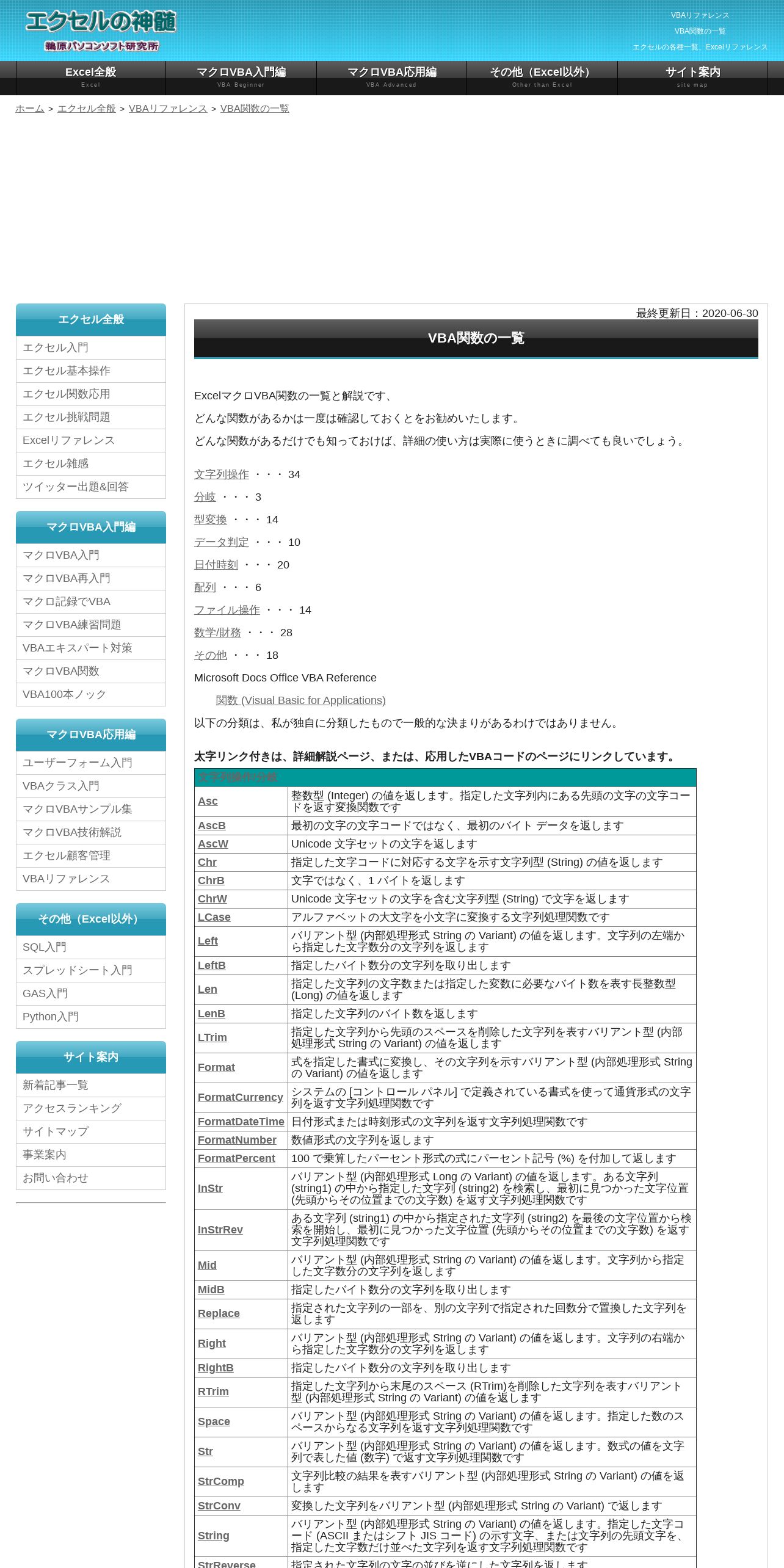The height and width of the screenshot is (1568, 784).
Task: Click the エクセル全般 breadcrumb link
Action: click(87, 109)
